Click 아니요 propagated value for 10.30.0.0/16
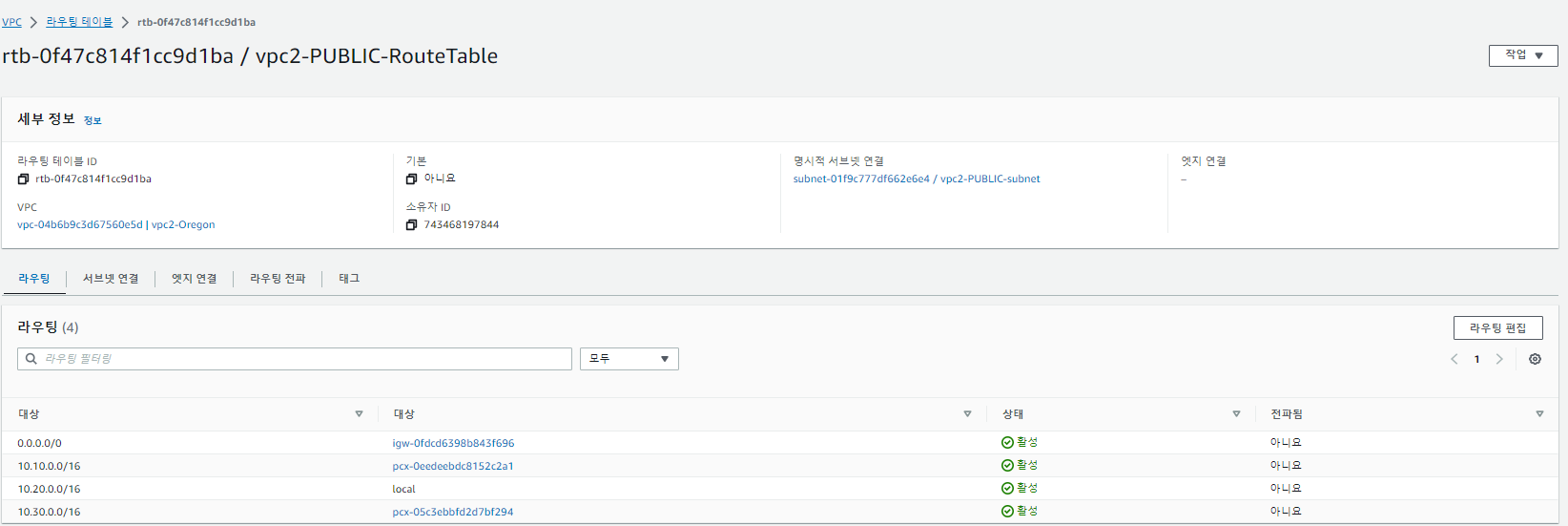The image size is (1568, 526). (x=1286, y=512)
